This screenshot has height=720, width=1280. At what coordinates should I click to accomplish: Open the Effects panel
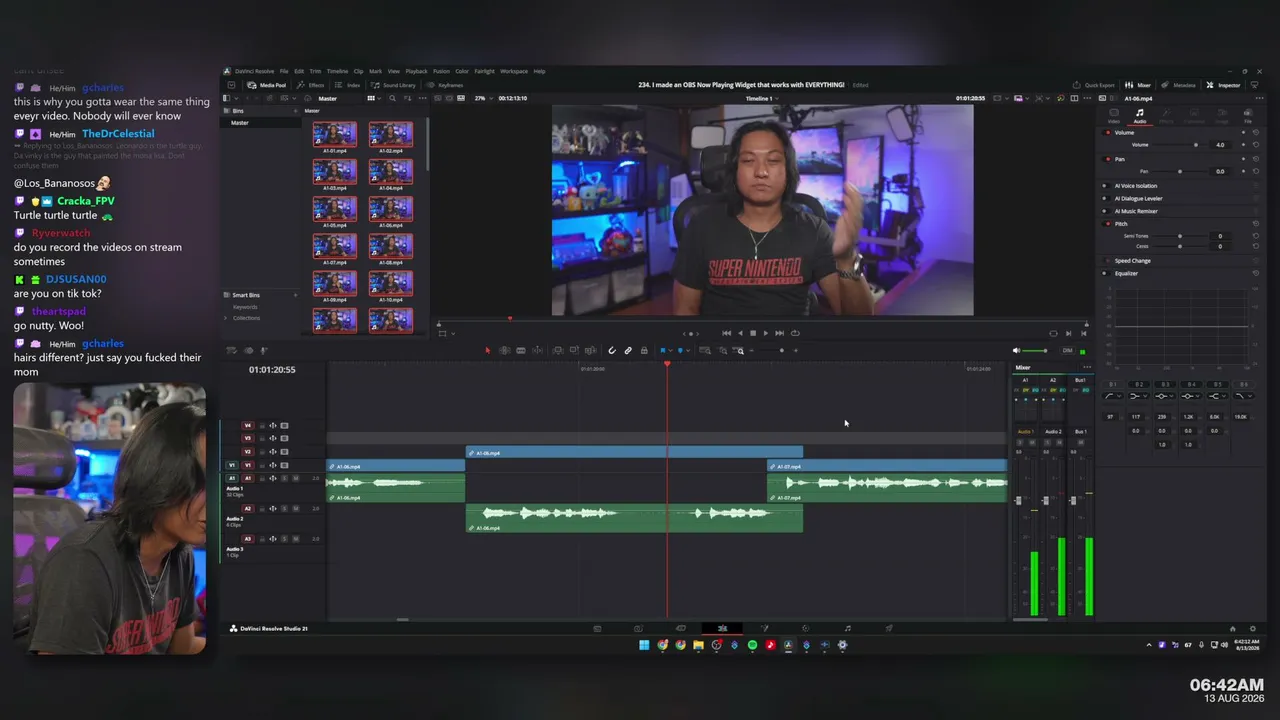(311, 85)
